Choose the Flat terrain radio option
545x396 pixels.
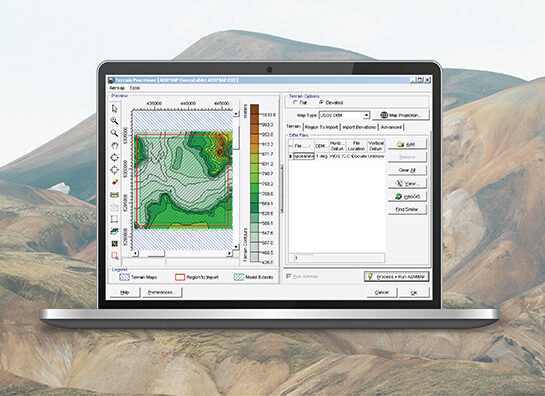pos(295,103)
